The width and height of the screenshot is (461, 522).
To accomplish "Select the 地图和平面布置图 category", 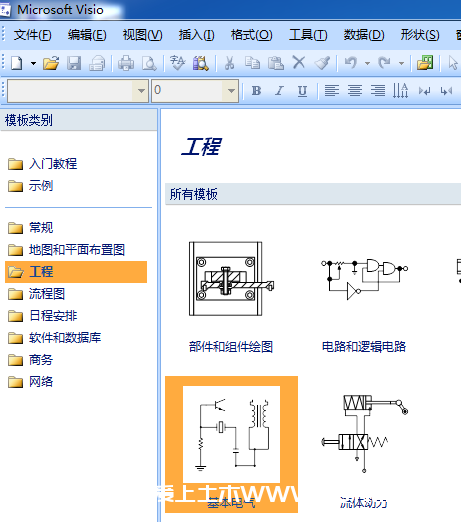I will point(67,250).
